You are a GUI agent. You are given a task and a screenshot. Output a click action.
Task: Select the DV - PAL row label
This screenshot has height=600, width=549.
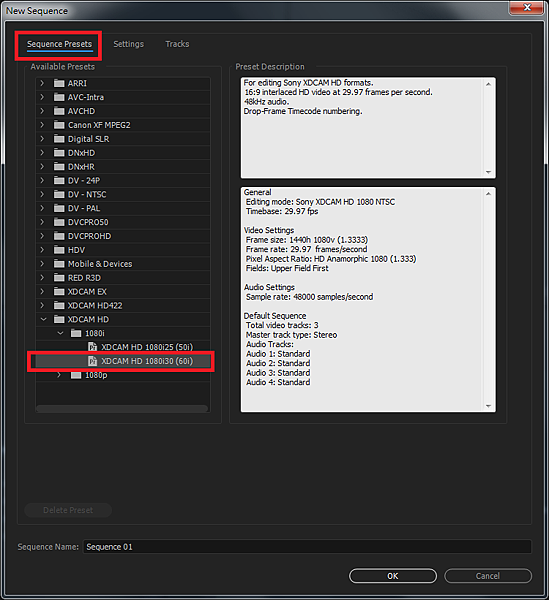84,208
